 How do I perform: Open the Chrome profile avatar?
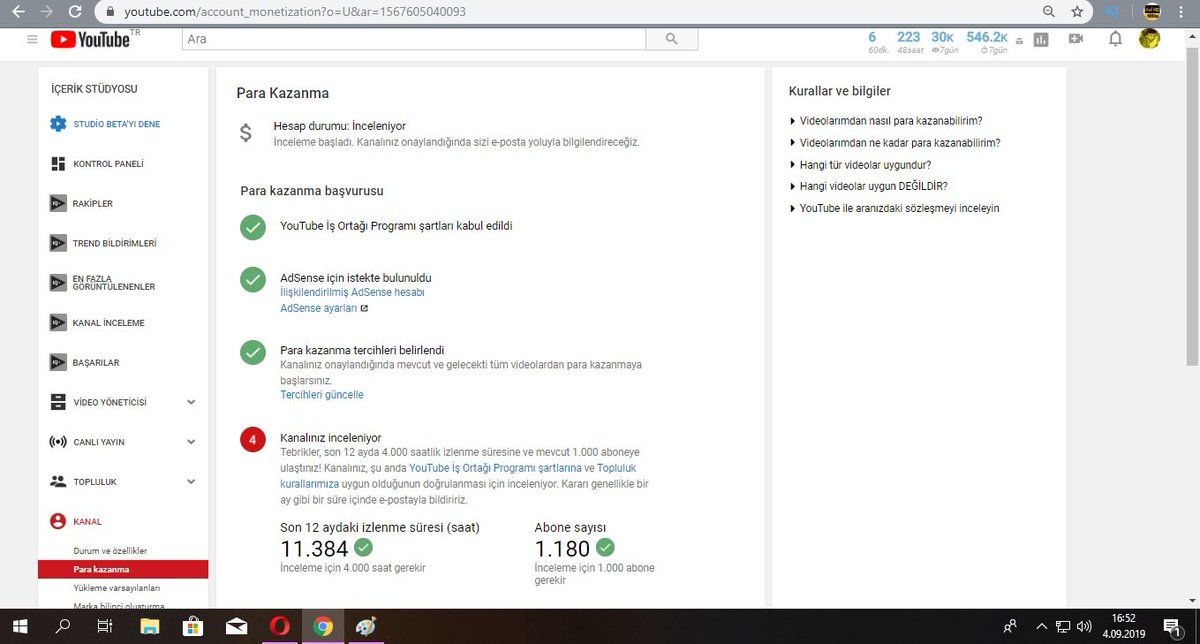tap(1150, 12)
